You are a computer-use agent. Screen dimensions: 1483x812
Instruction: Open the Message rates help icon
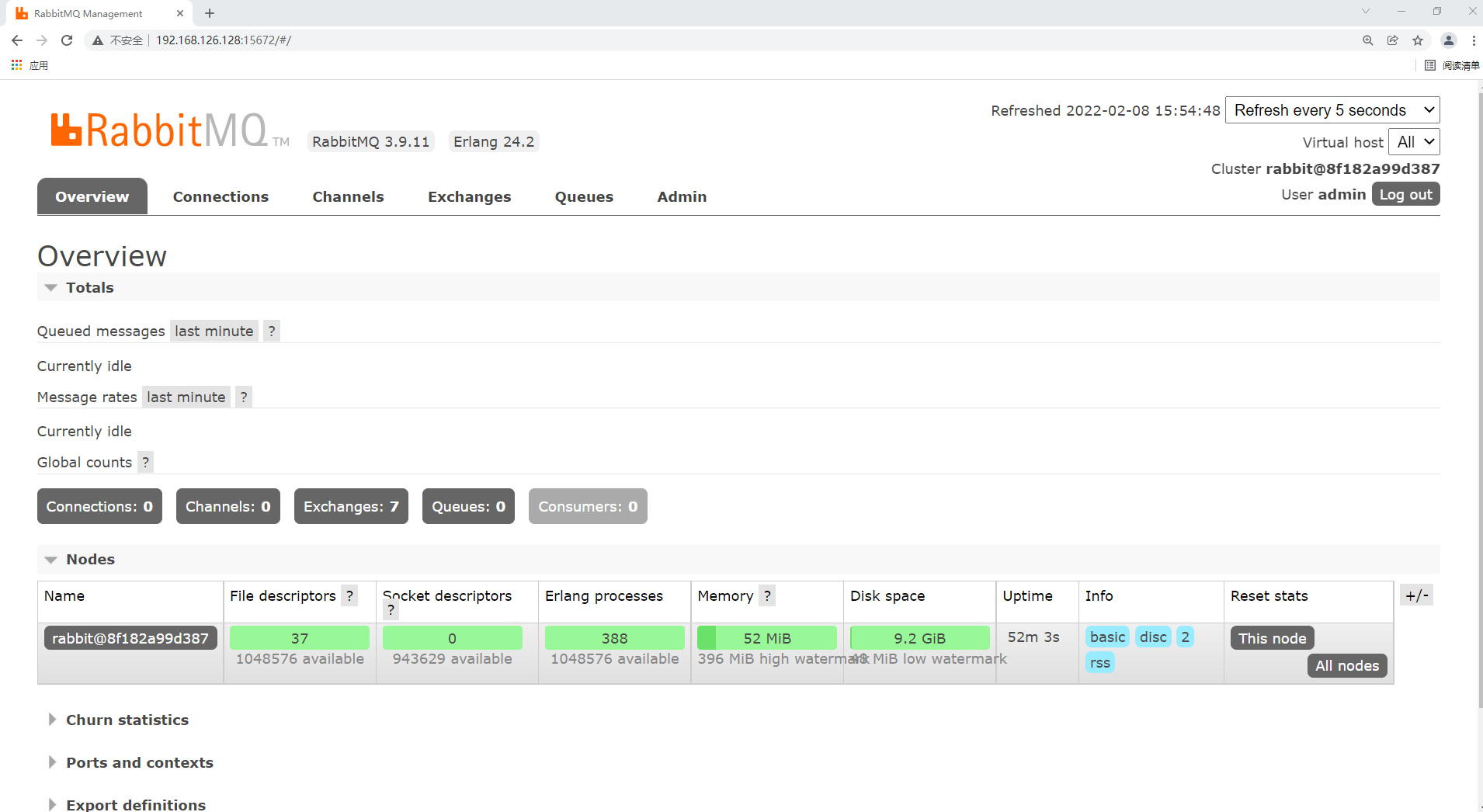pos(243,397)
